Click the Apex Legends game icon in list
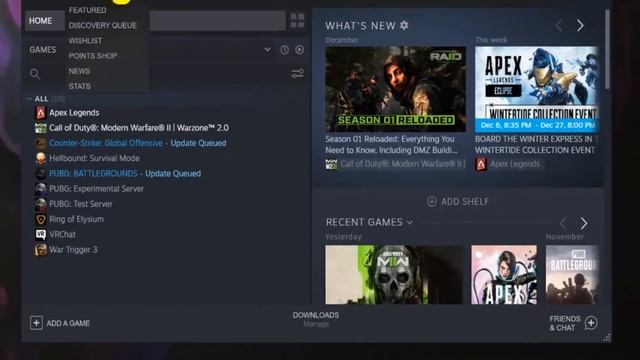The width and height of the screenshot is (640, 360). tap(40, 113)
